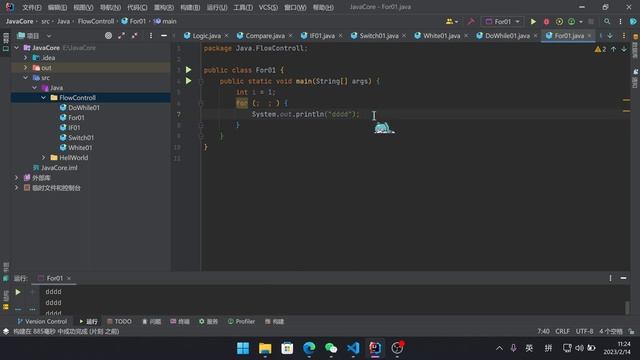Open the Profiler tool window
The width and height of the screenshot is (640, 360).
(241, 322)
